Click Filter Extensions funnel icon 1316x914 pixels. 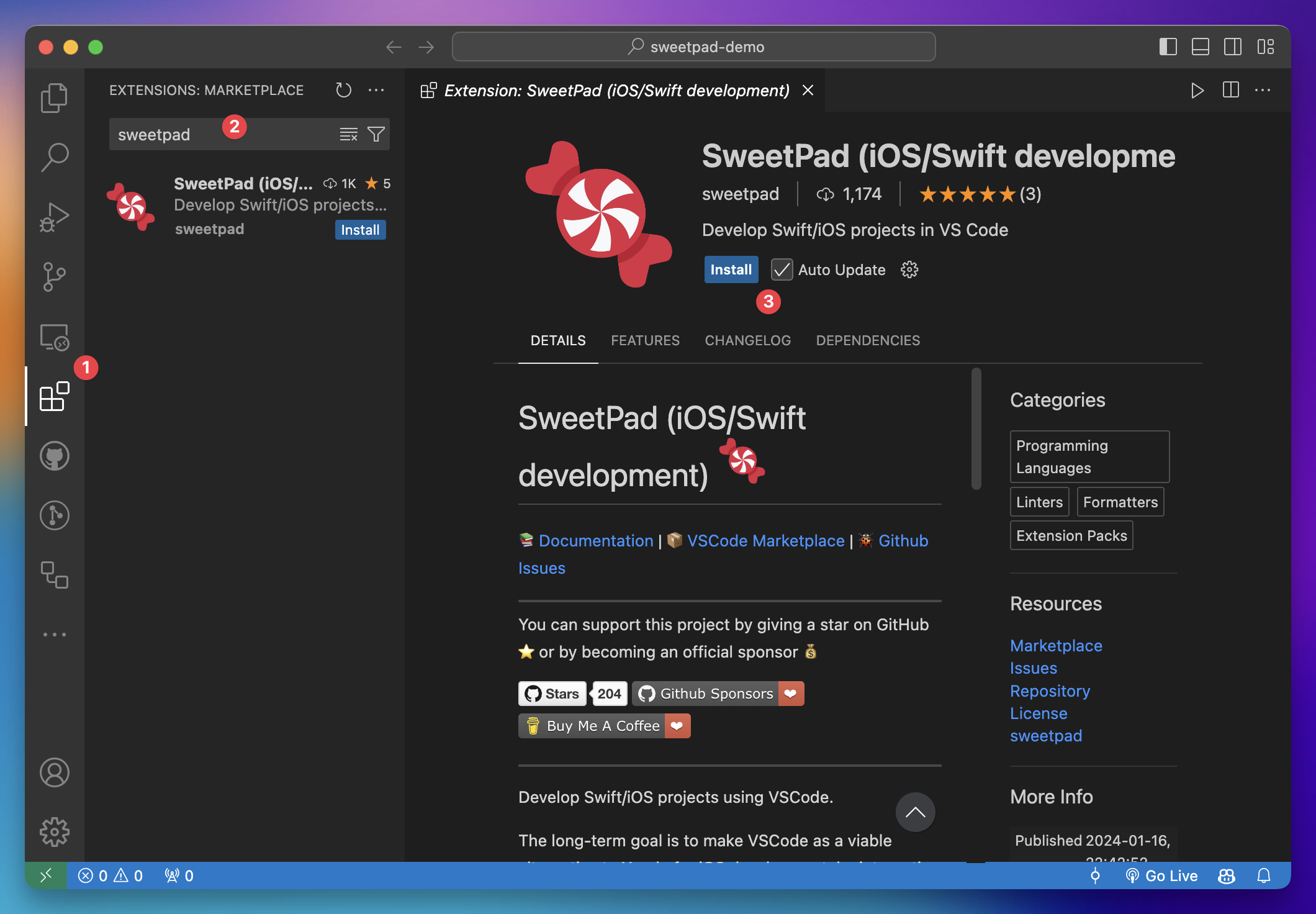(x=376, y=134)
